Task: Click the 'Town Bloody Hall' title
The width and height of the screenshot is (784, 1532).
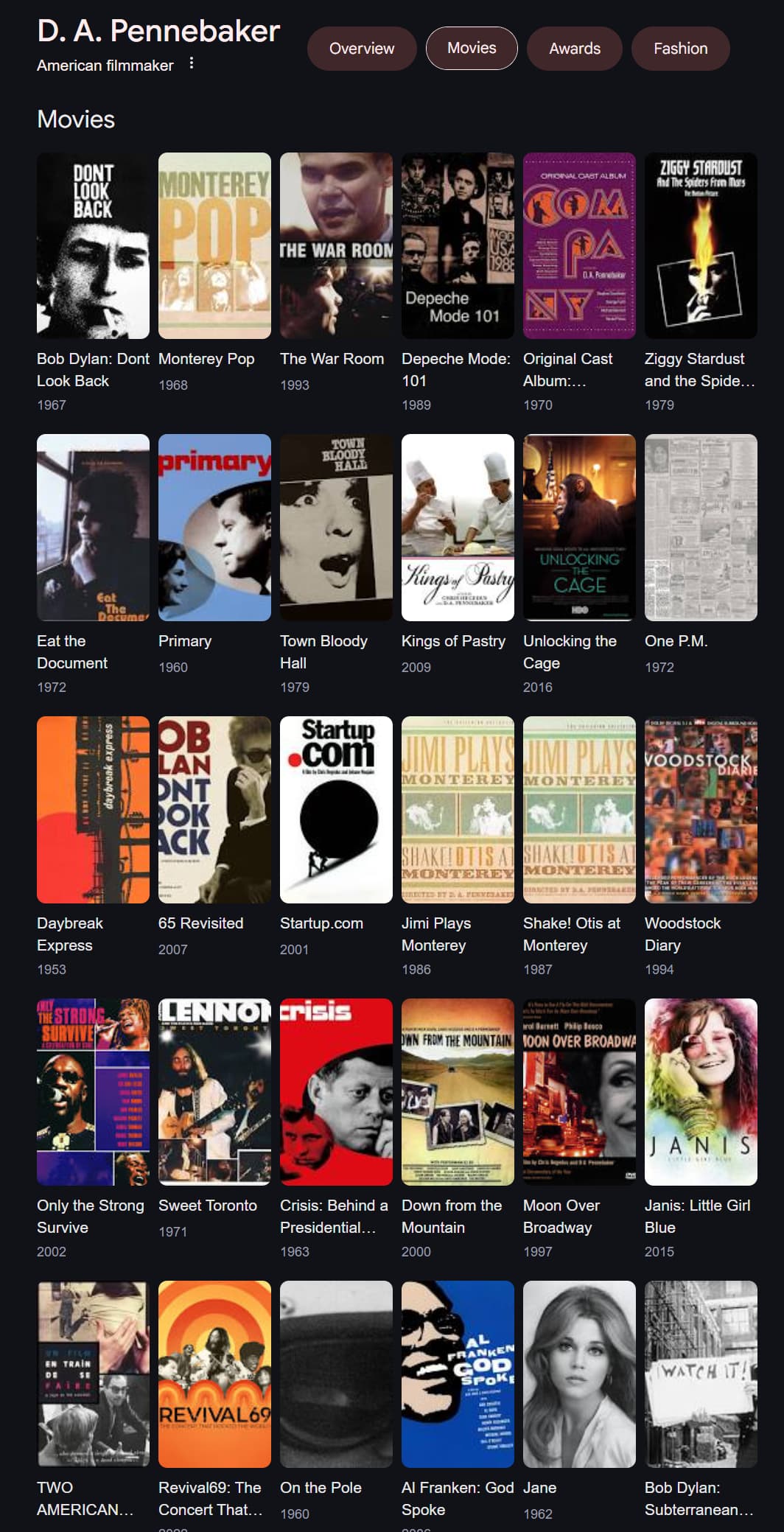Action: pyautogui.click(x=323, y=652)
